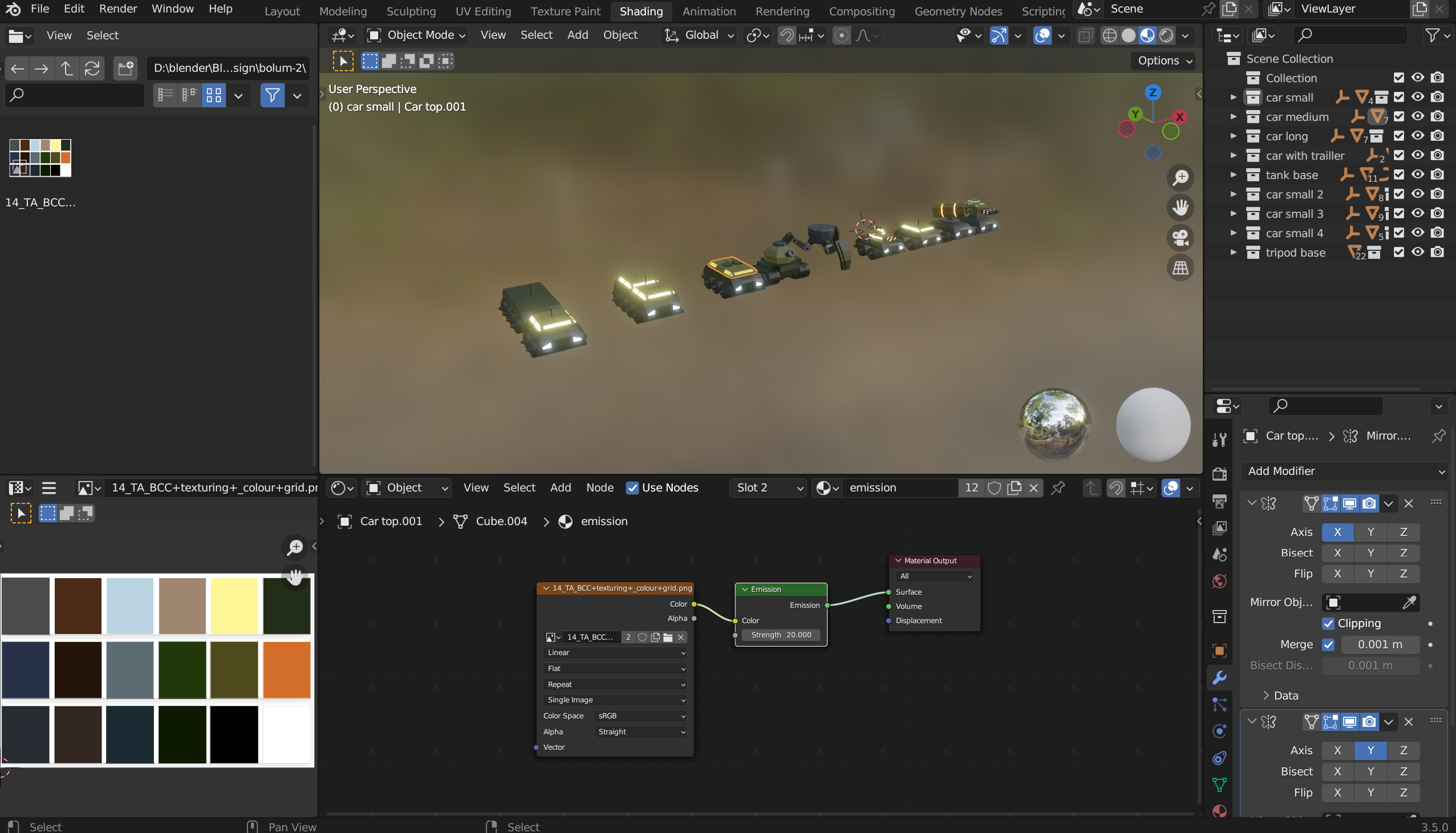Click the pan view hand icon
1456x833 pixels.
tap(1180, 208)
